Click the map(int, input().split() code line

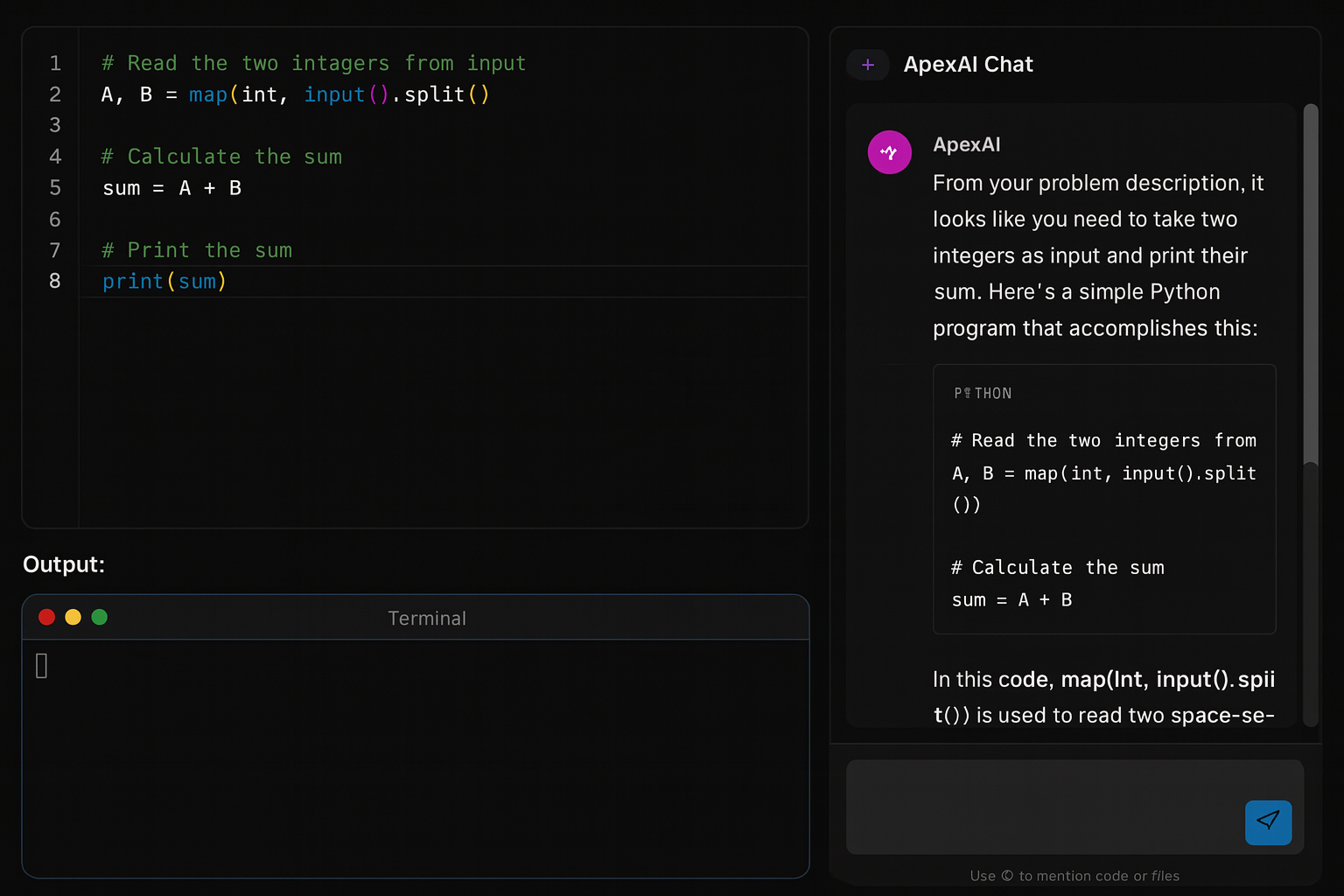[295, 94]
